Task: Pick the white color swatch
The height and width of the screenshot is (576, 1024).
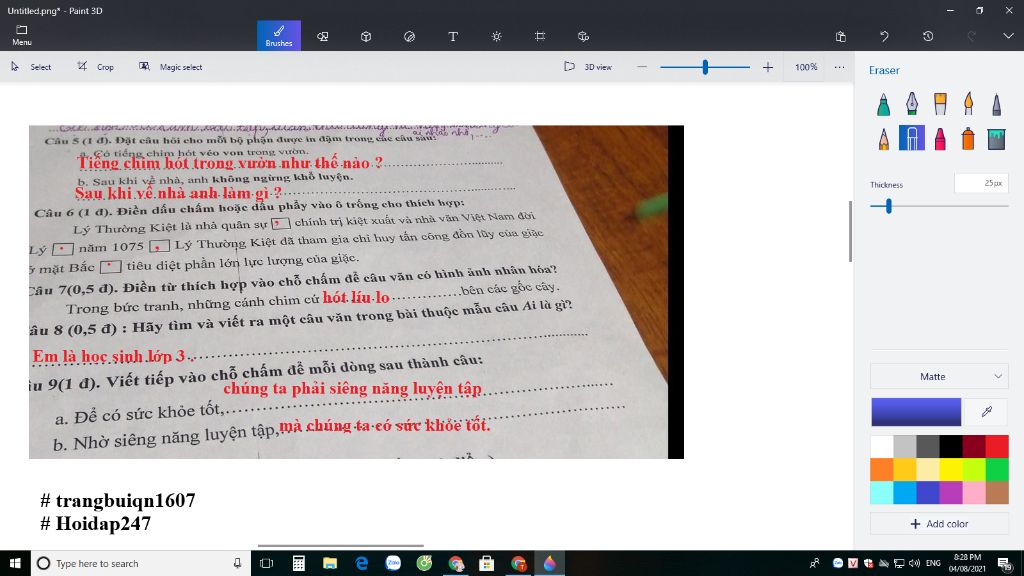Action: [882, 447]
